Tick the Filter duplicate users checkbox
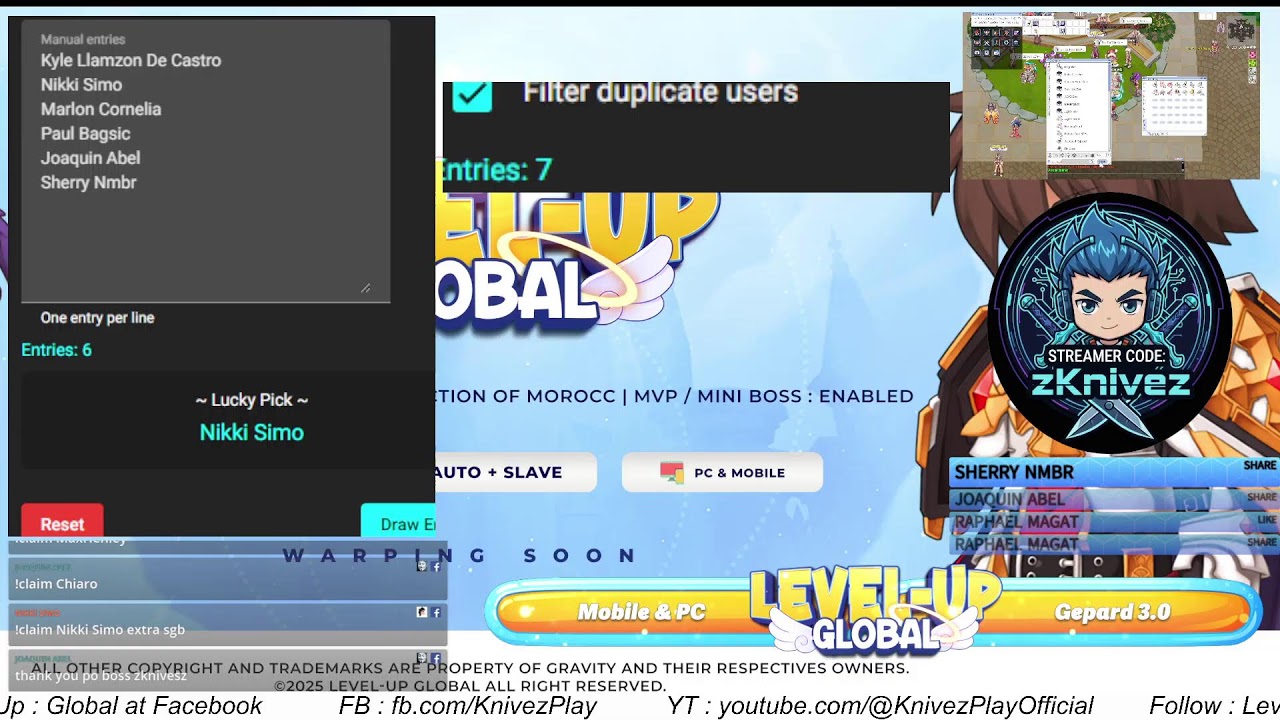 click(x=472, y=95)
